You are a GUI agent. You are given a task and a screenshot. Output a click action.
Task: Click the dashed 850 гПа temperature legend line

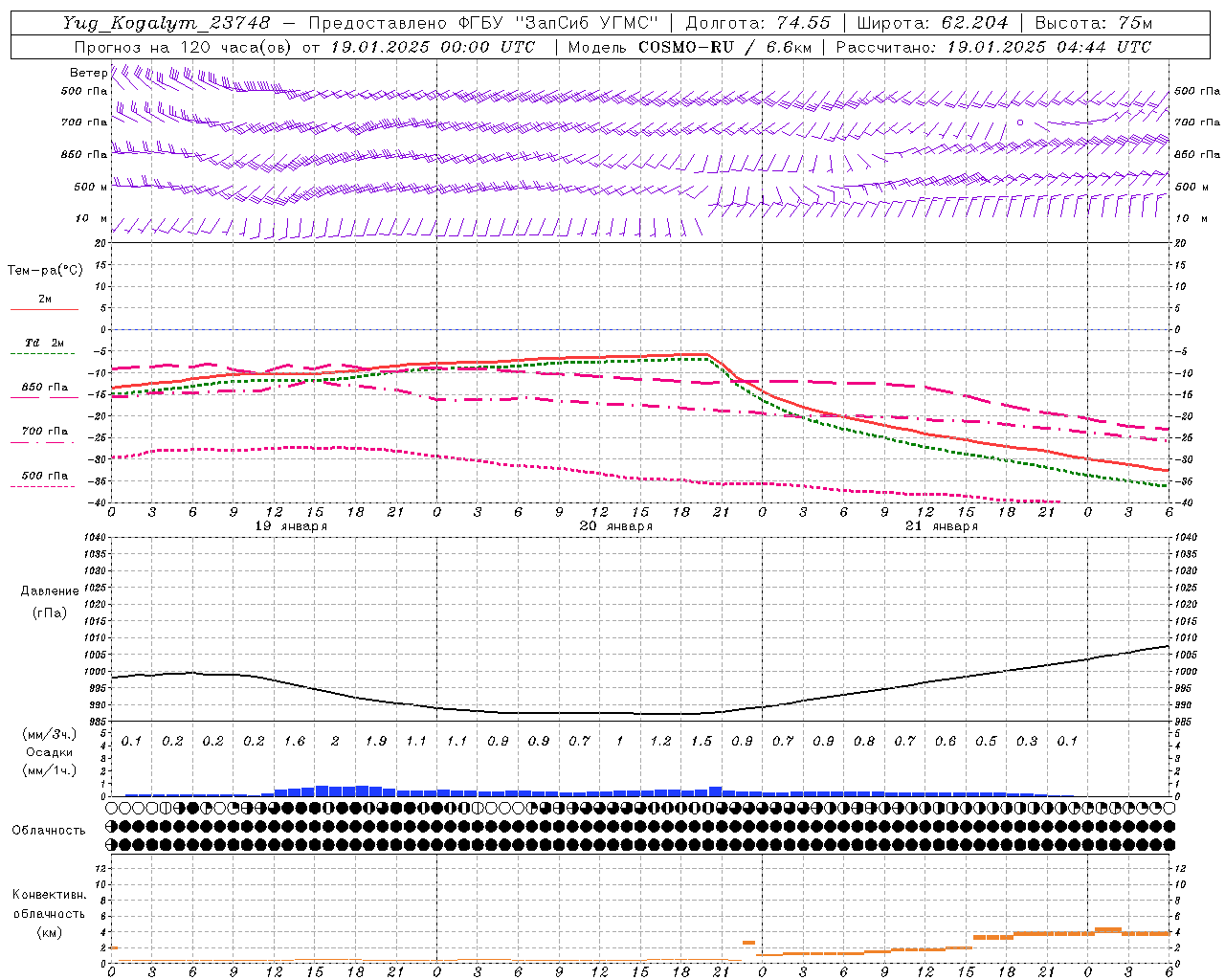44,397
